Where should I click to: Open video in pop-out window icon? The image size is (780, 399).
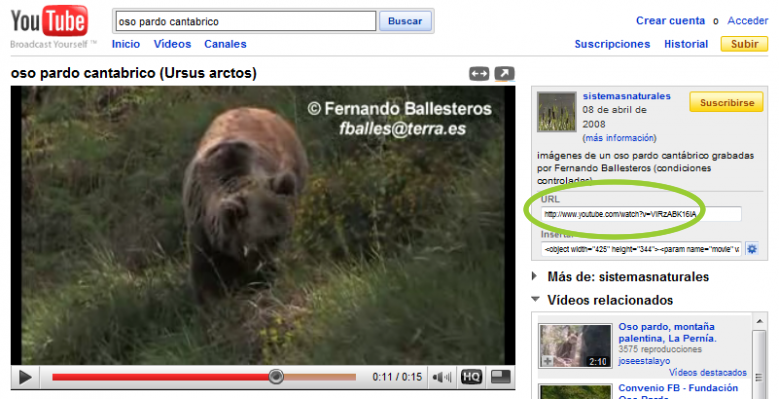point(504,74)
